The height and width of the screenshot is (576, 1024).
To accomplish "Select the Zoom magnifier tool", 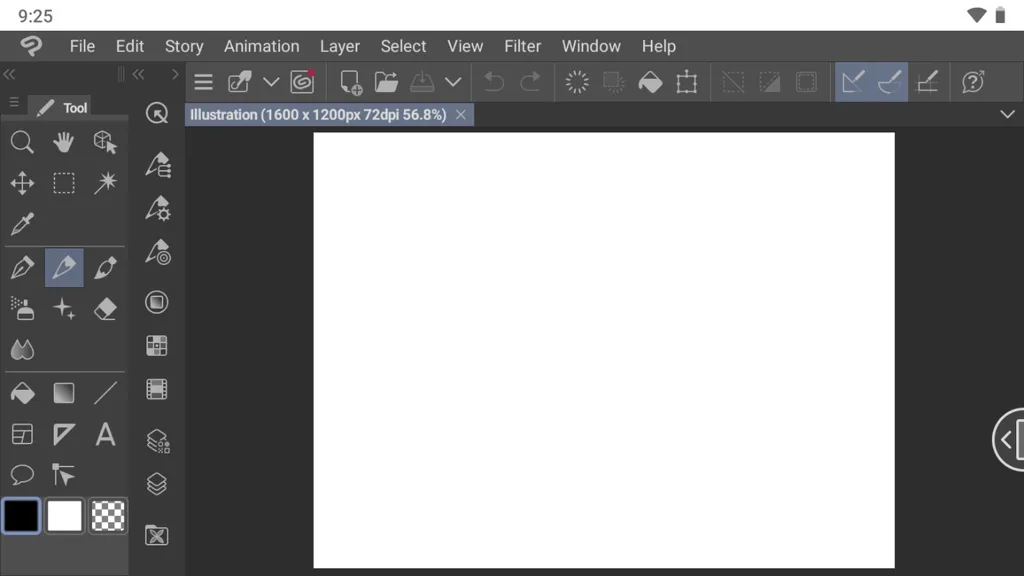I will tap(22, 142).
